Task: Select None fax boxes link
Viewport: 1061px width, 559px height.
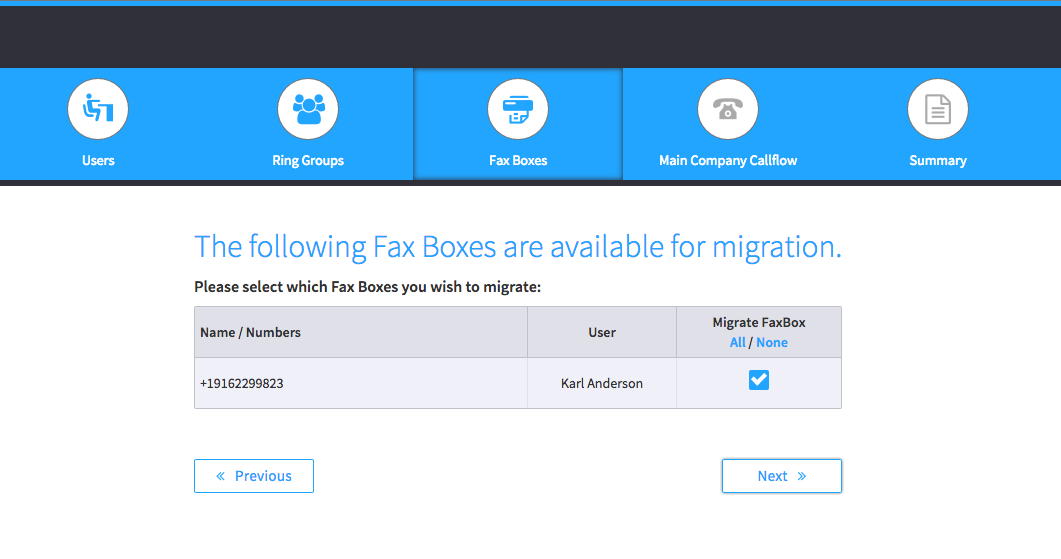Action: pyautogui.click(x=772, y=342)
